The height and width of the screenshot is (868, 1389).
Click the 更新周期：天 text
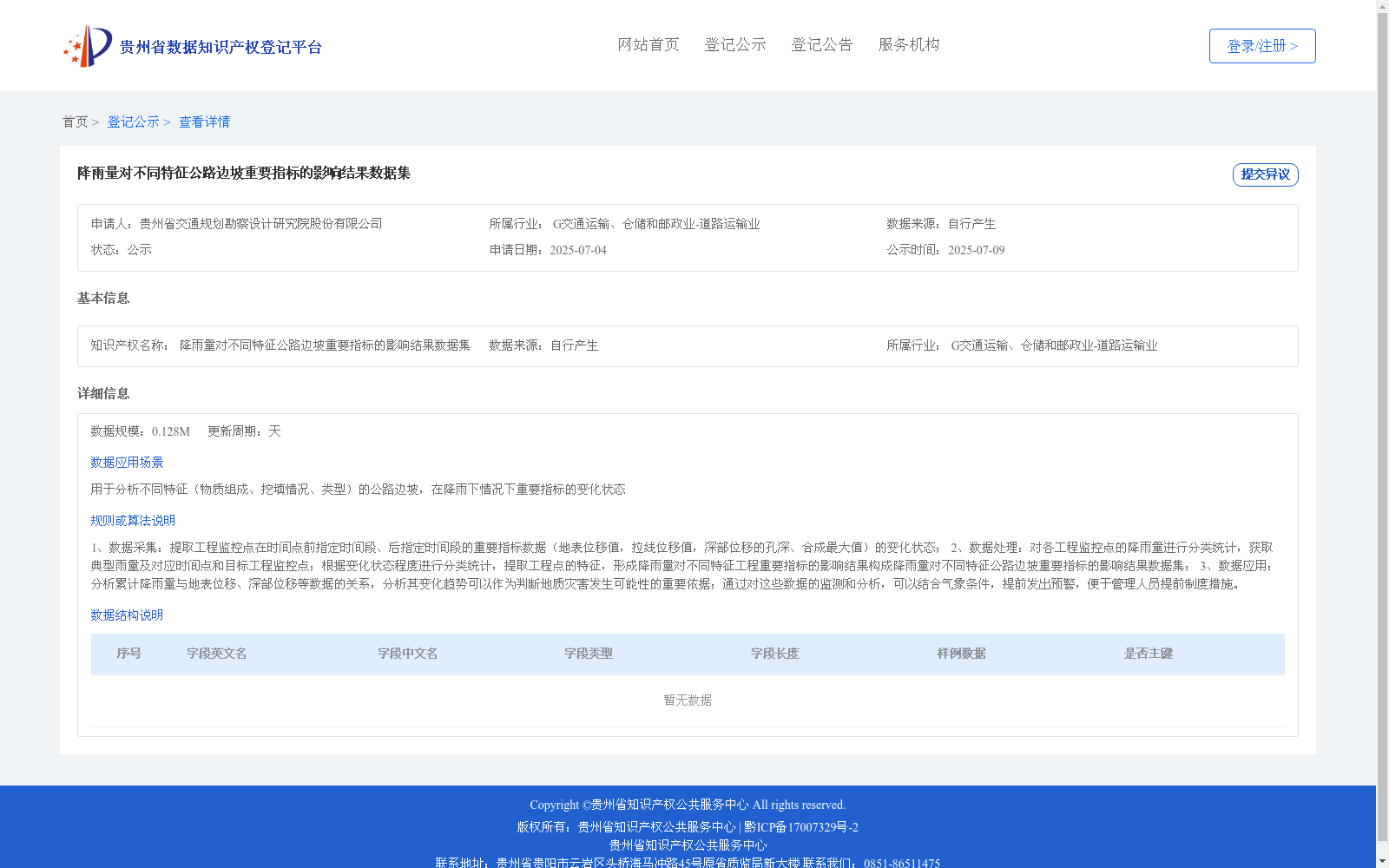point(244,431)
